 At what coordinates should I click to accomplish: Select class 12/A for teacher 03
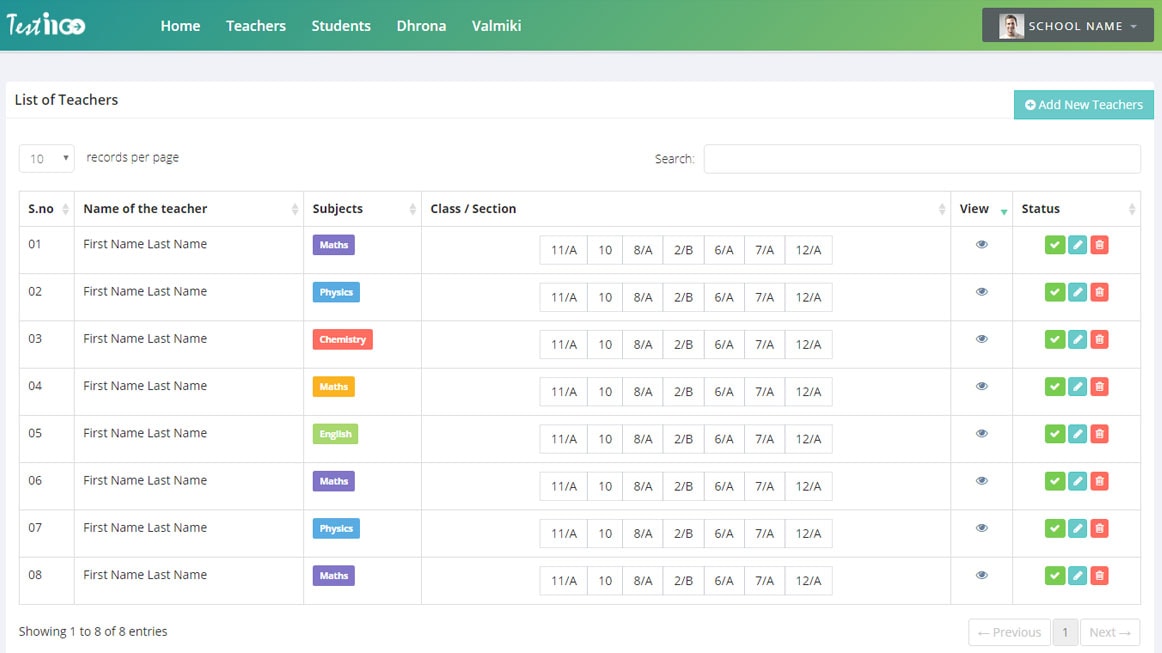pyautogui.click(x=808, y=345)
